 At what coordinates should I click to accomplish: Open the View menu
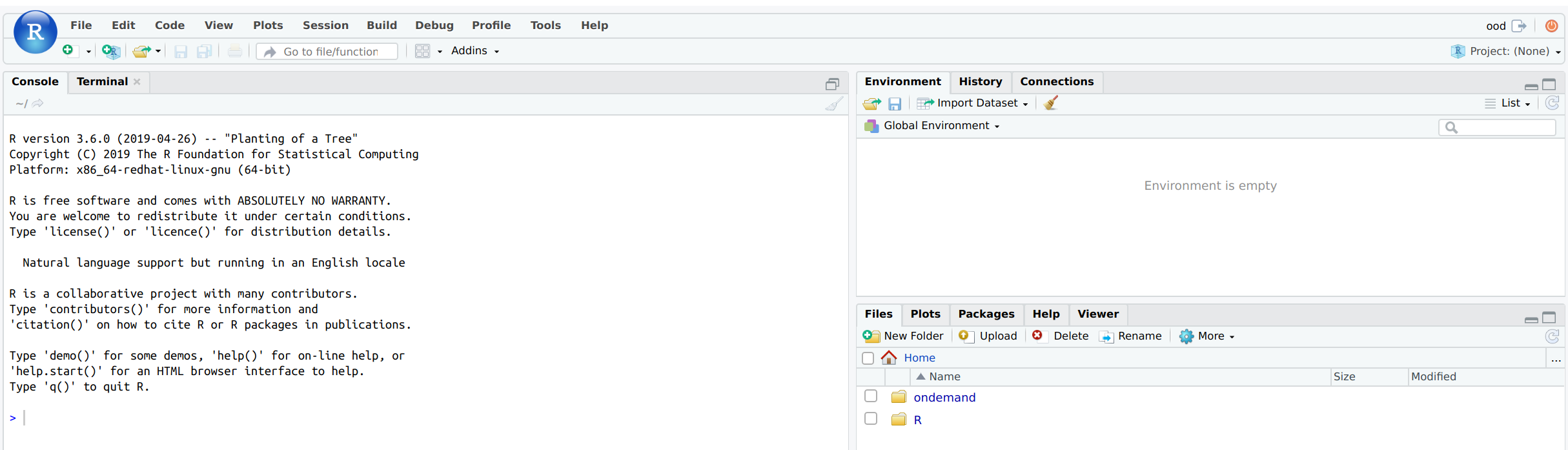[219, 25]
